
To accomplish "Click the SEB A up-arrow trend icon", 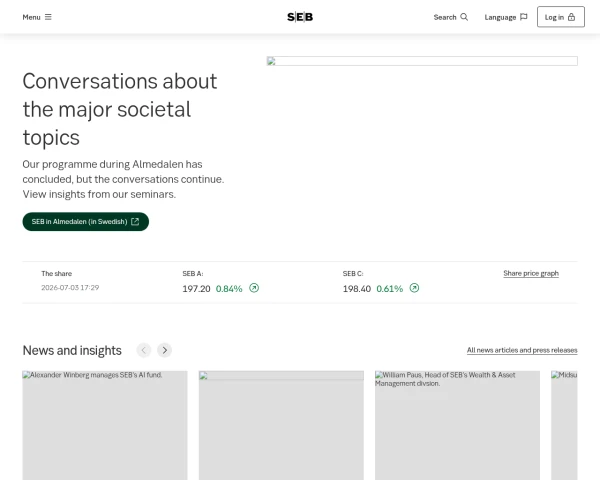I will tap(254, 288).
